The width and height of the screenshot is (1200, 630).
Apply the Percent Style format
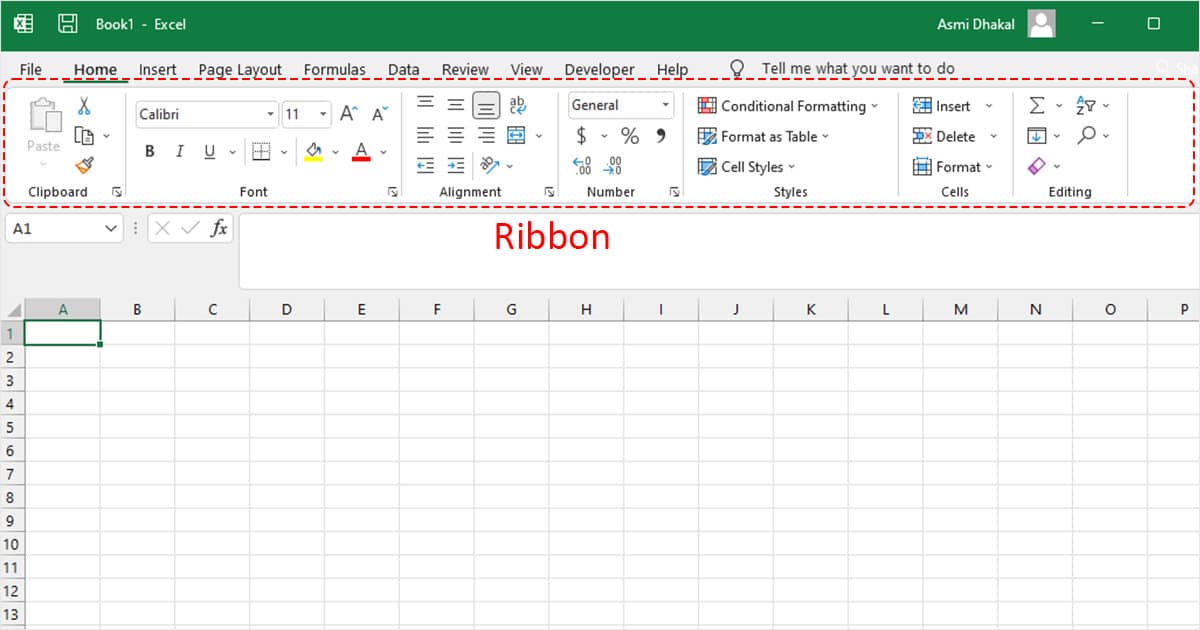click(628, 135)
